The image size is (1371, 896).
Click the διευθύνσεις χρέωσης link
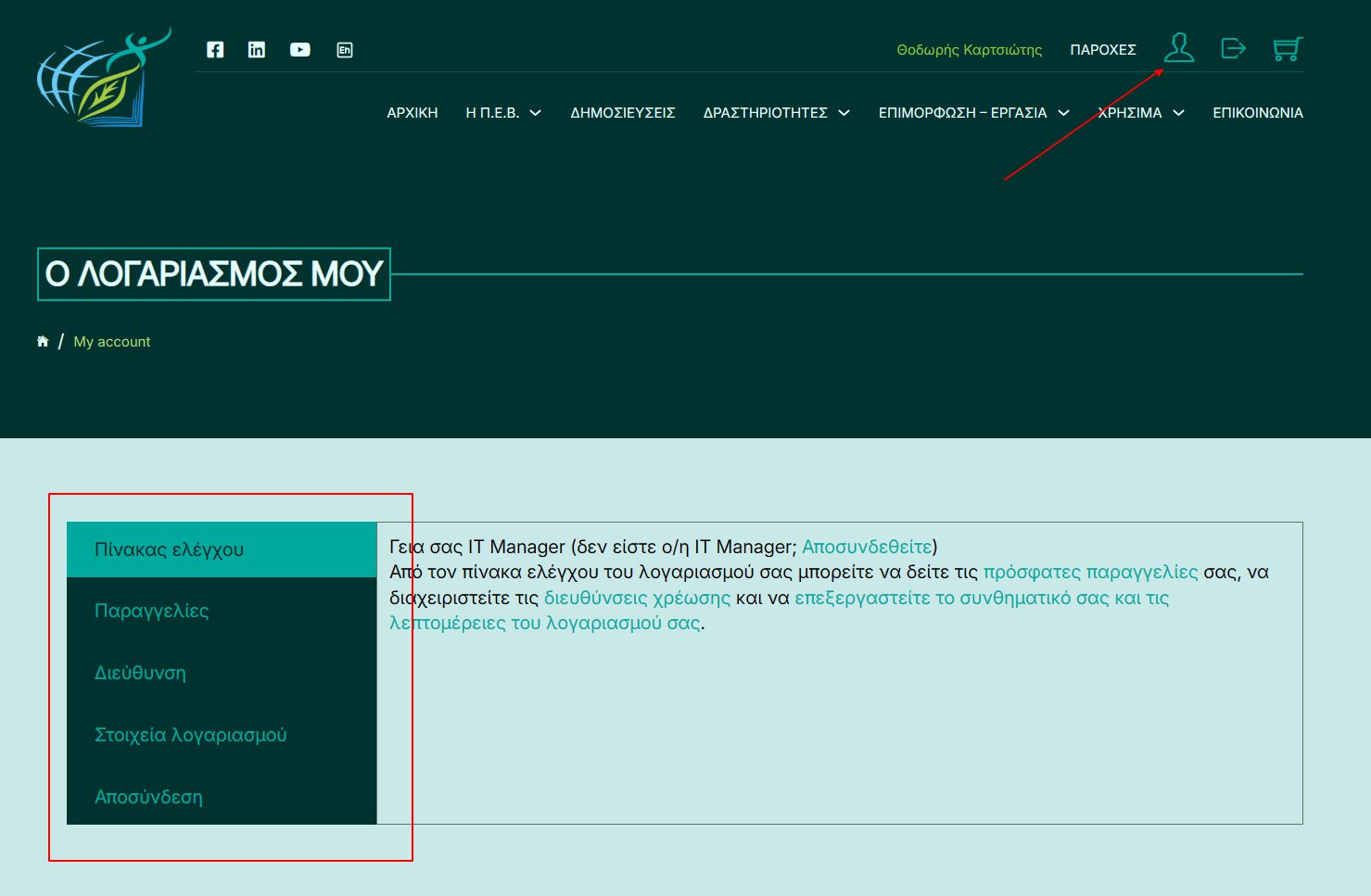point(637,598)
